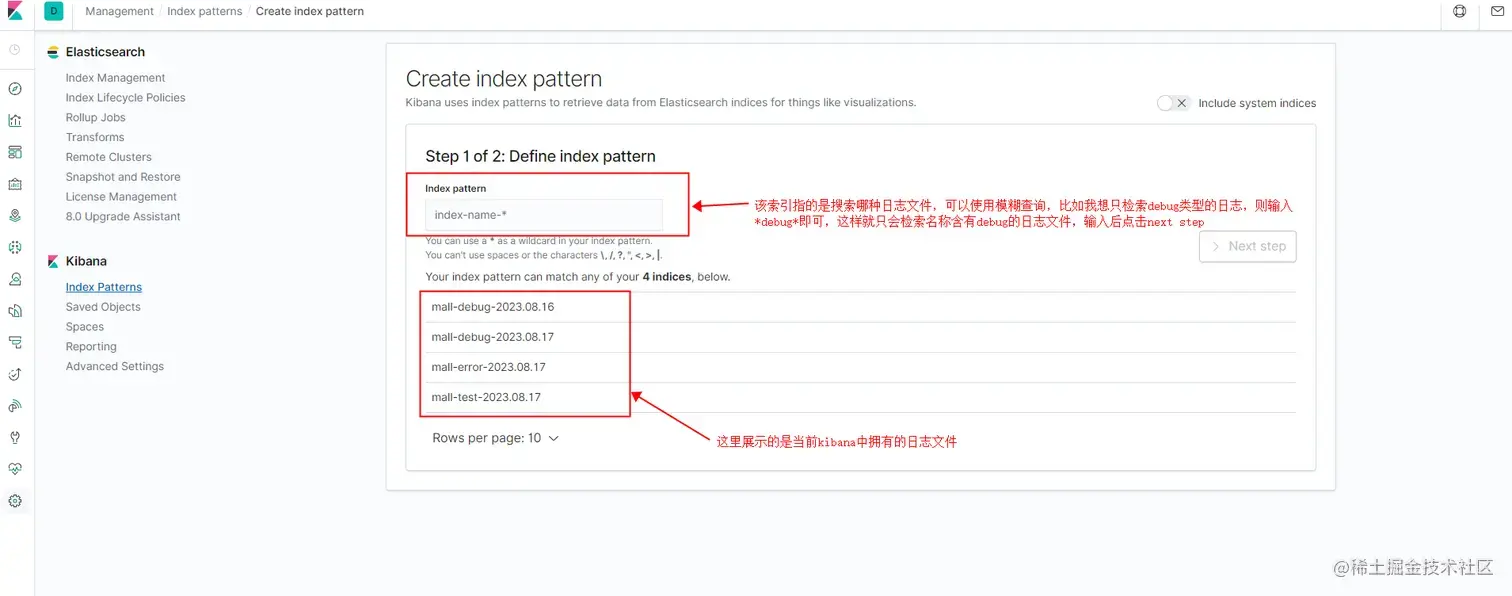The width and height of the screenshot is (1512, 596).
Task: Click the Next step button
Action: click(x=1247, y=246)
